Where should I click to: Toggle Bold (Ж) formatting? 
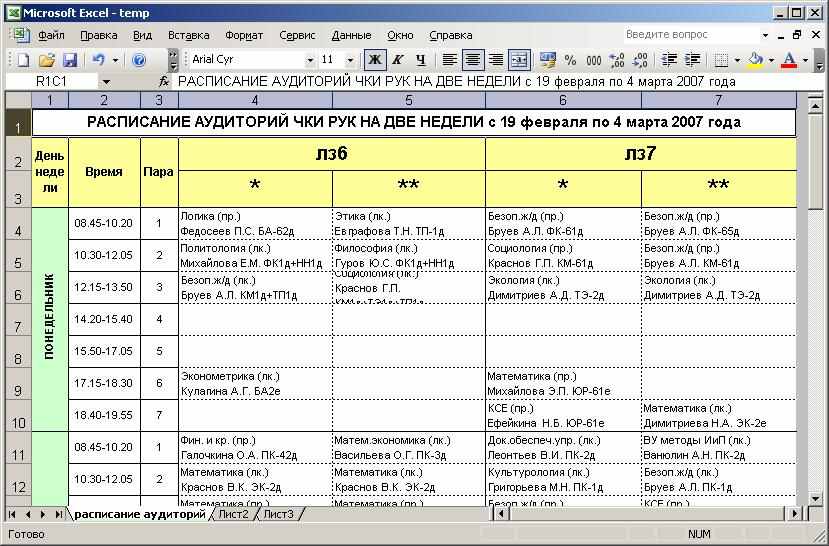(x=375, y=60)
